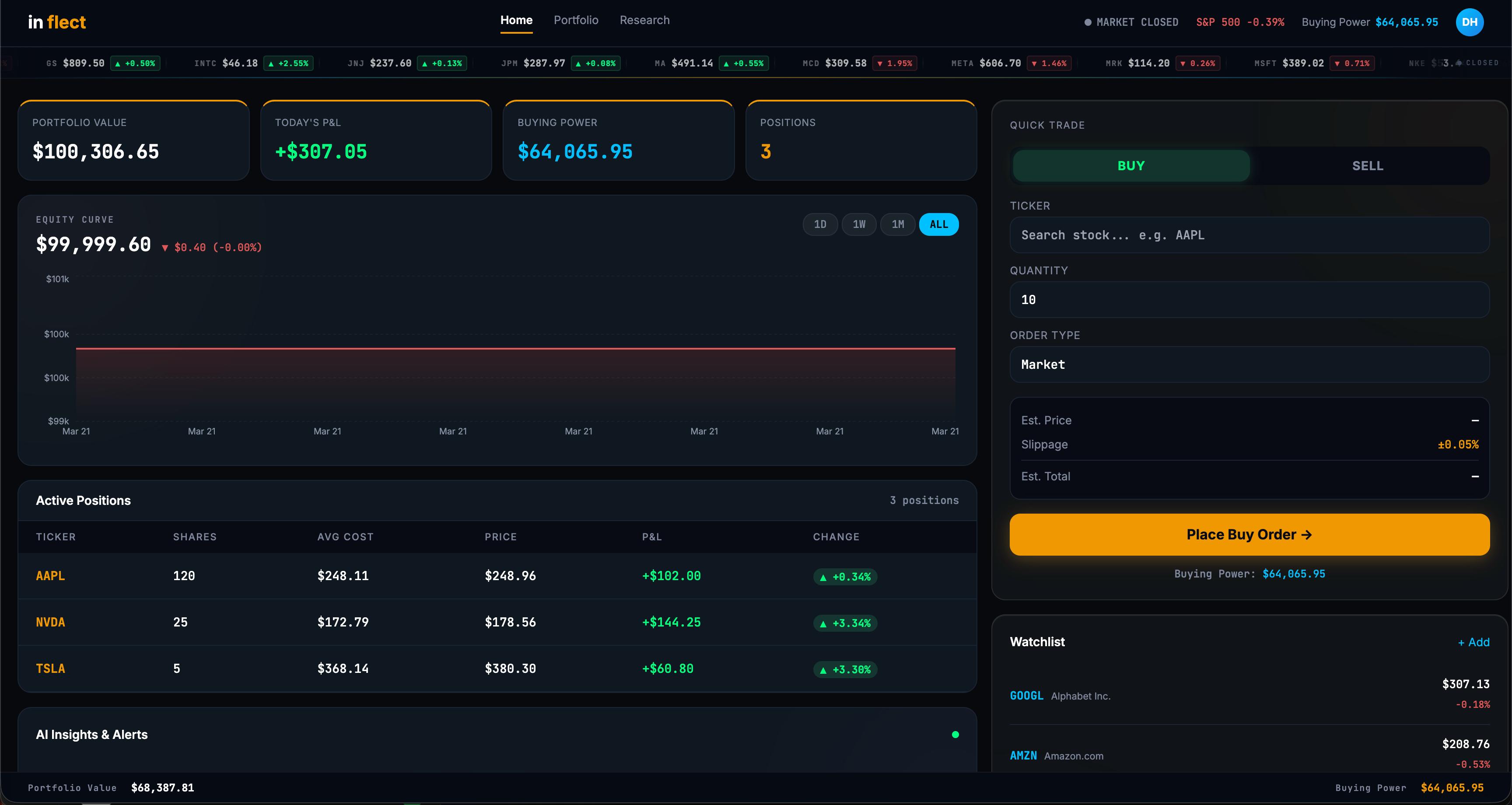Image resolution: width=1512 pixels, height=805 pixels.
Task: Select the 1W chart range option
Action: click(x=859, y=224)
